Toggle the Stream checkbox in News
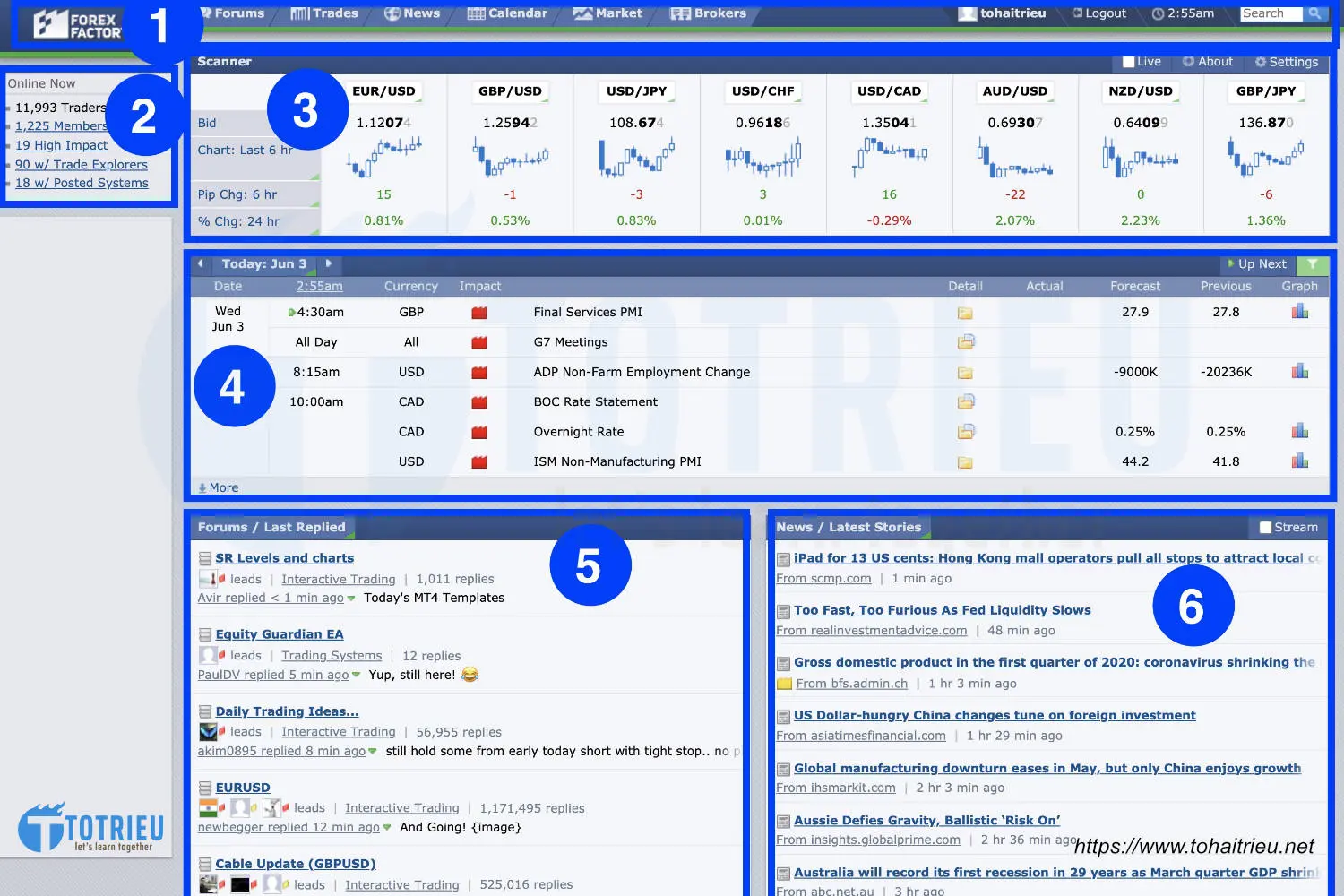This screenshot has width=1344, height=896. pos(1265,528)
